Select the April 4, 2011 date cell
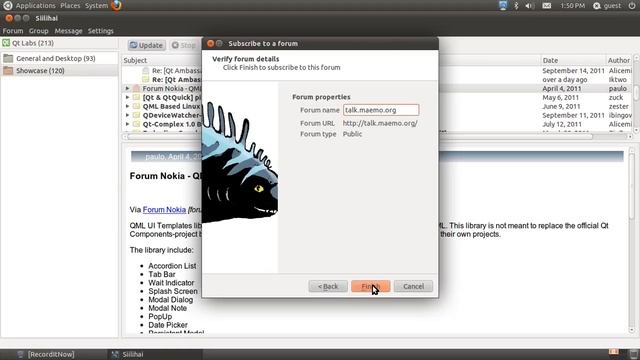The height and width of the screenshot is (360, 640). (x=562, y=89)
